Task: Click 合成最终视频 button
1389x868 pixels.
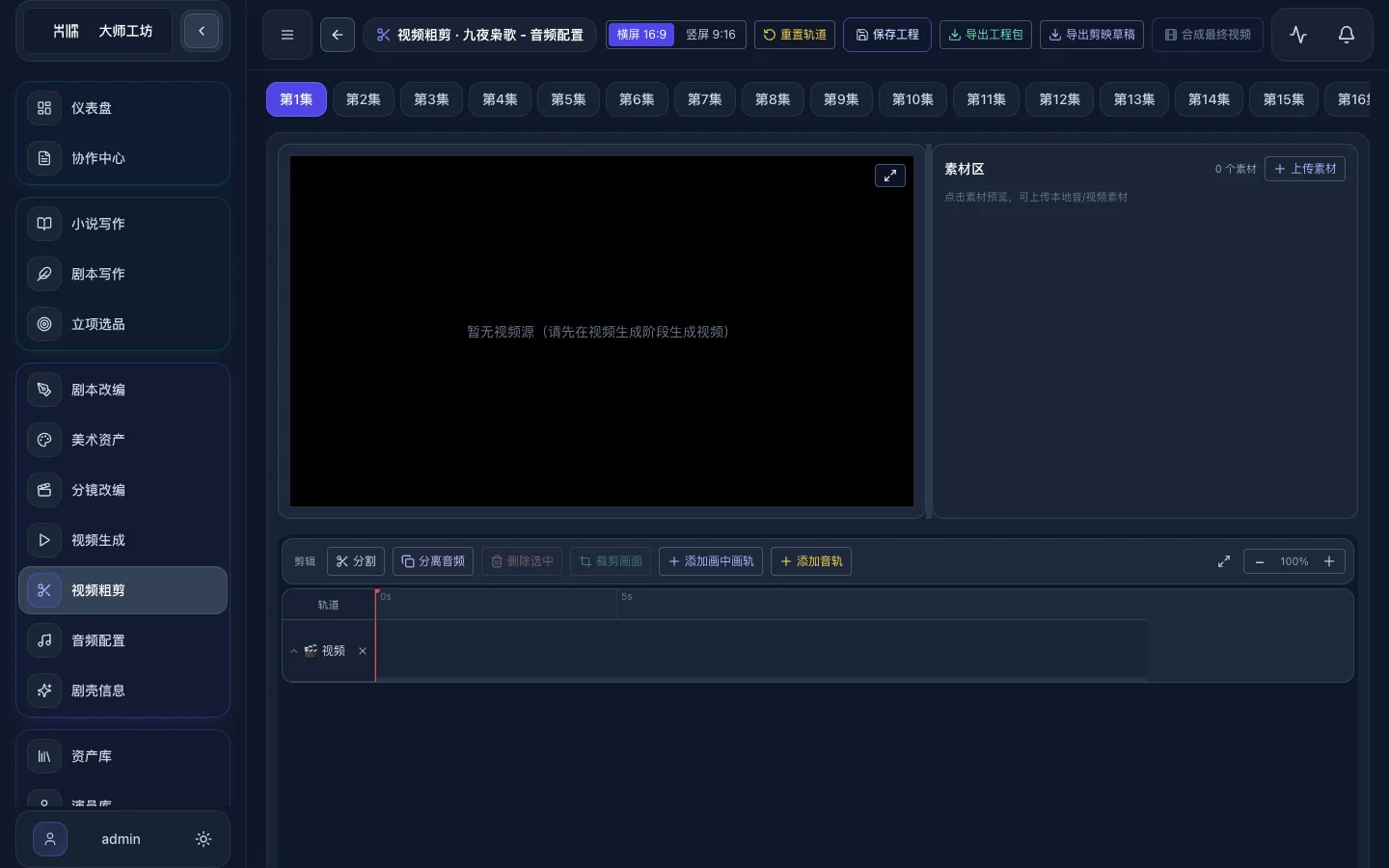Action: [1208, 35]
